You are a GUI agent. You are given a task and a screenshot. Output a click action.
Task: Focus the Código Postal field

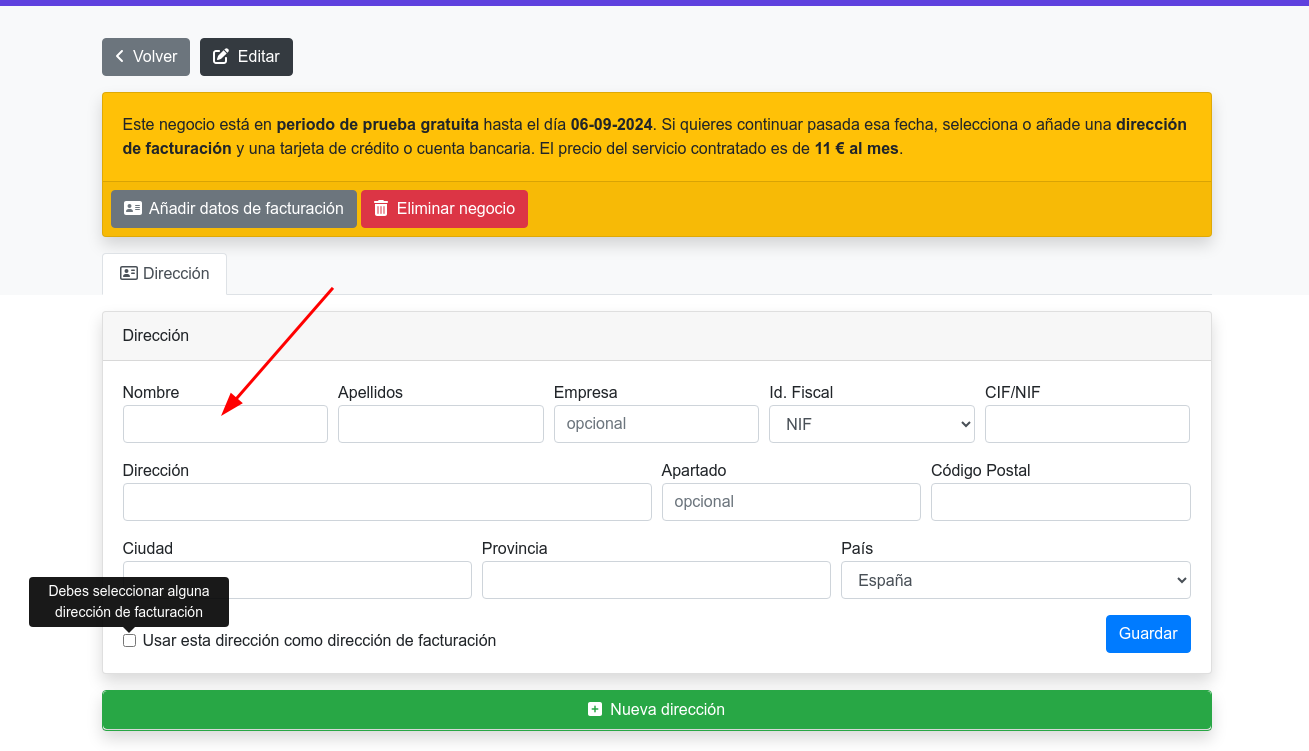point(1061,502)
